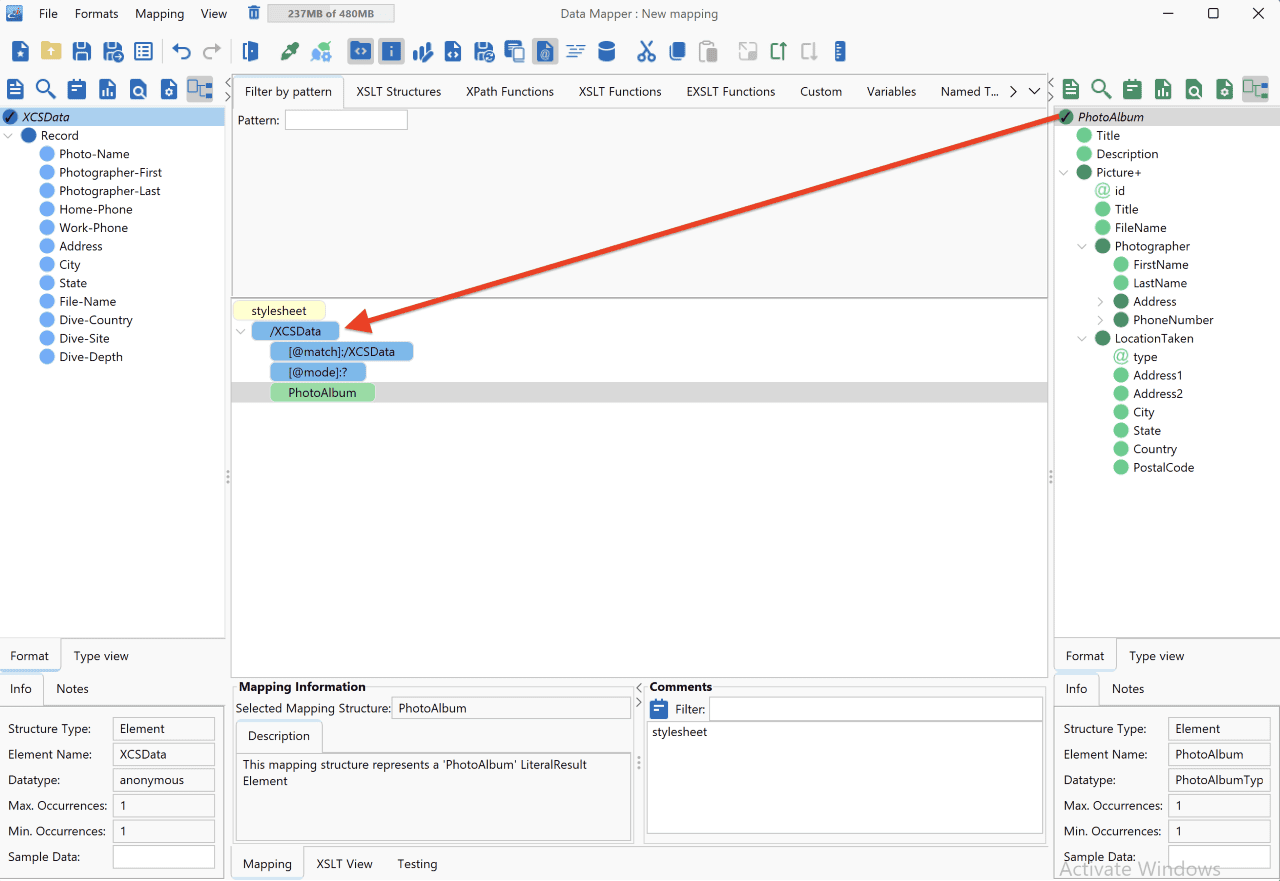Click the source panel Sample Data field
This screenshot has width=1280, height=881.
[164, 857]
